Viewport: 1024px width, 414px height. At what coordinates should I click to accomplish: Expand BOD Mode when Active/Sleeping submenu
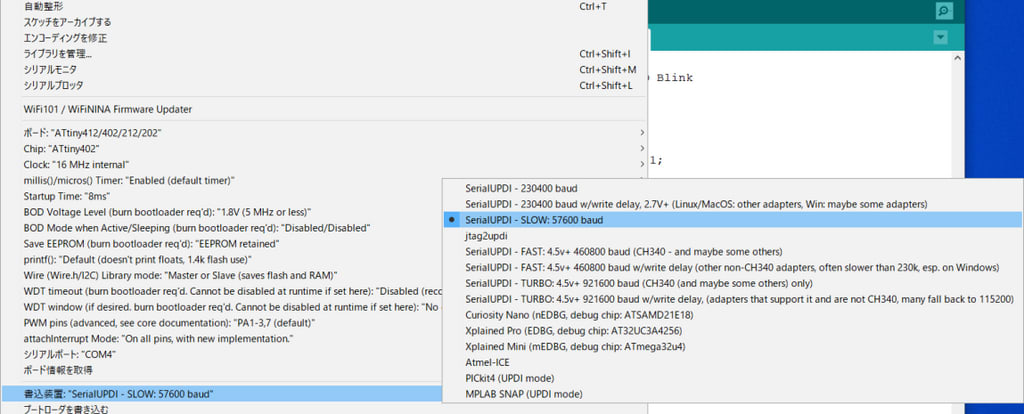click(222, 228)
